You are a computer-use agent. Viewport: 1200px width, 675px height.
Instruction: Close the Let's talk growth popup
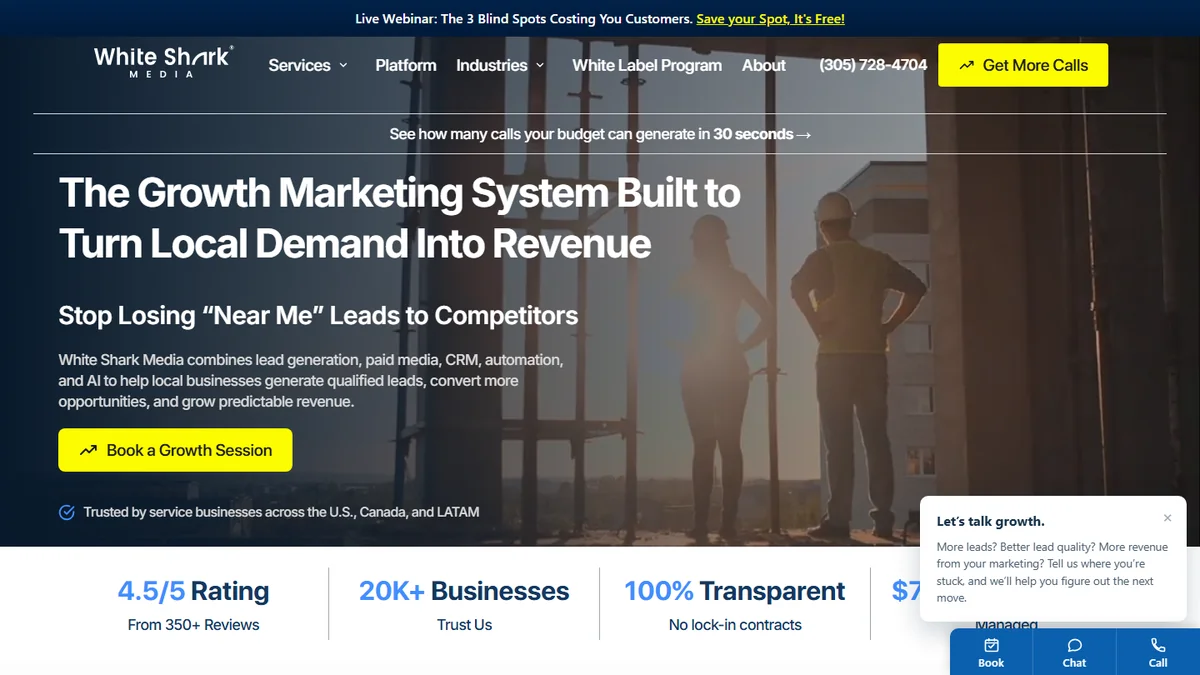tap(1167, 518)
